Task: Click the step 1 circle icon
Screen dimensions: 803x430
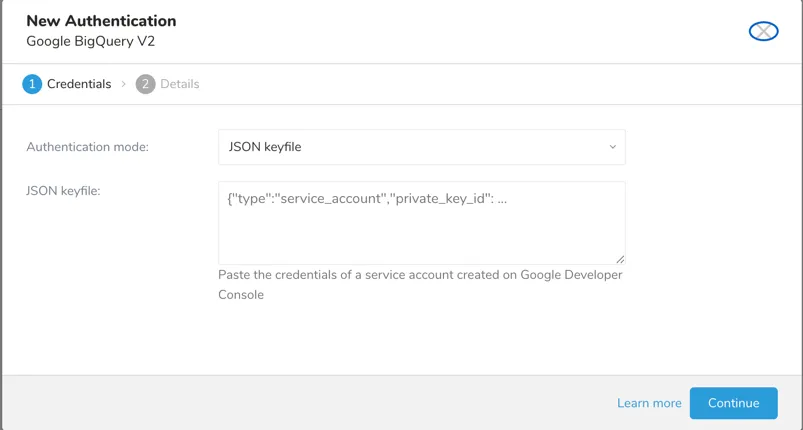Action: click(x=32, y=84)
